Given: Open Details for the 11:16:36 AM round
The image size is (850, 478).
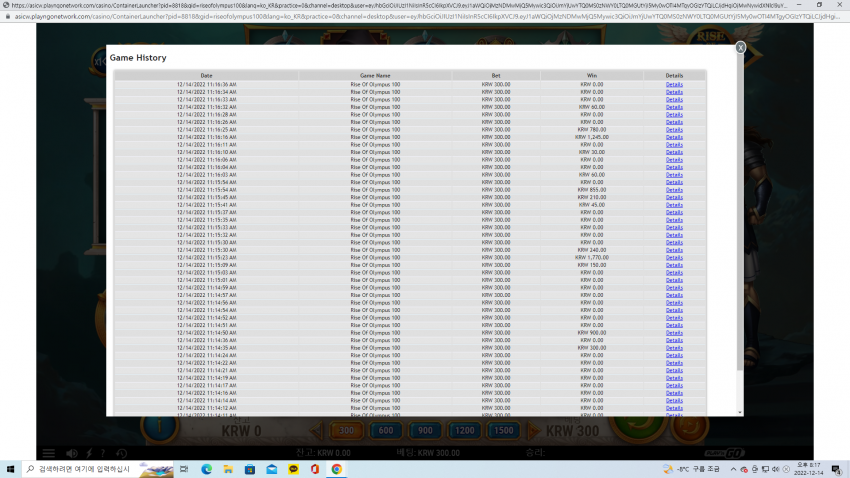Looking at the screenshot, I should coord(674,85).
